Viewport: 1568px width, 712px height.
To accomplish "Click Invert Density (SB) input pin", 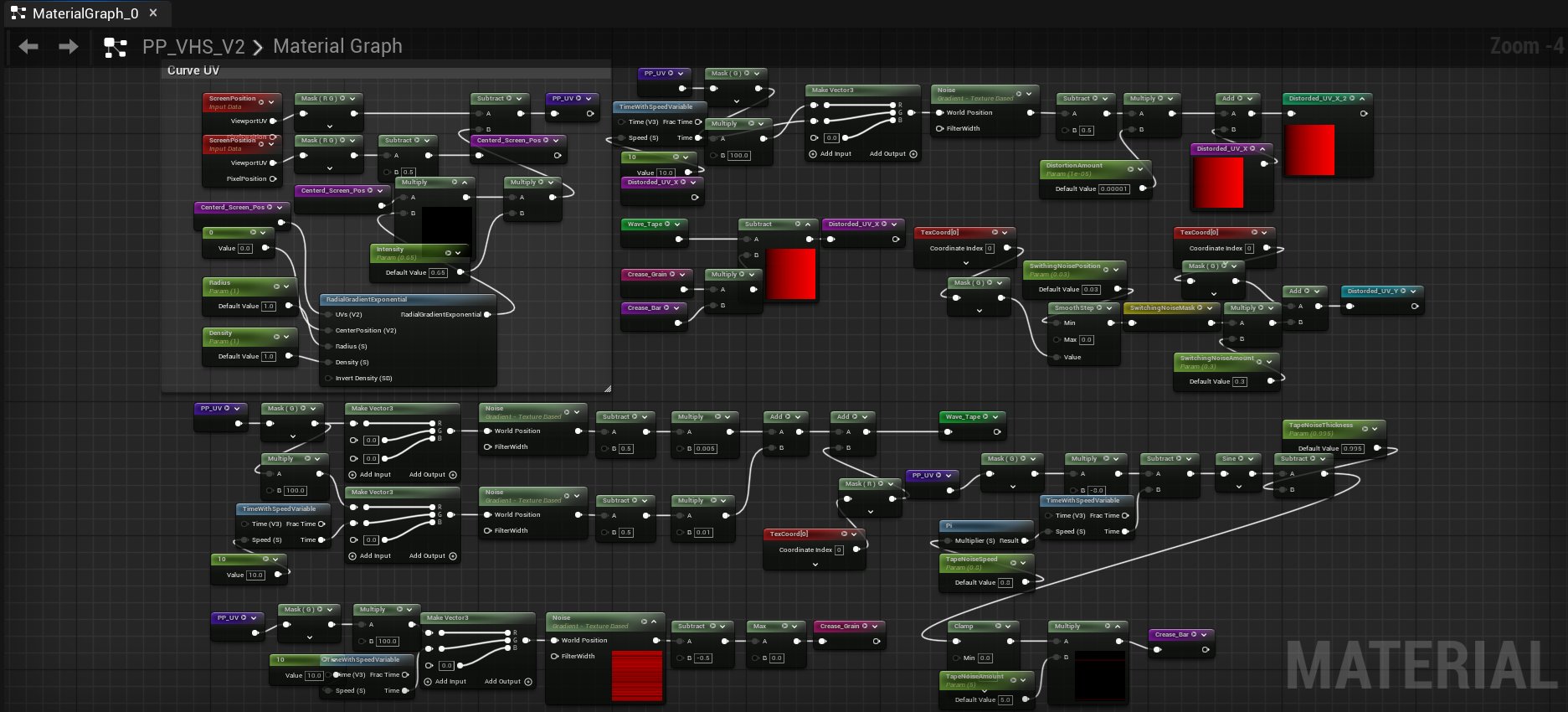I will point(328,379).
